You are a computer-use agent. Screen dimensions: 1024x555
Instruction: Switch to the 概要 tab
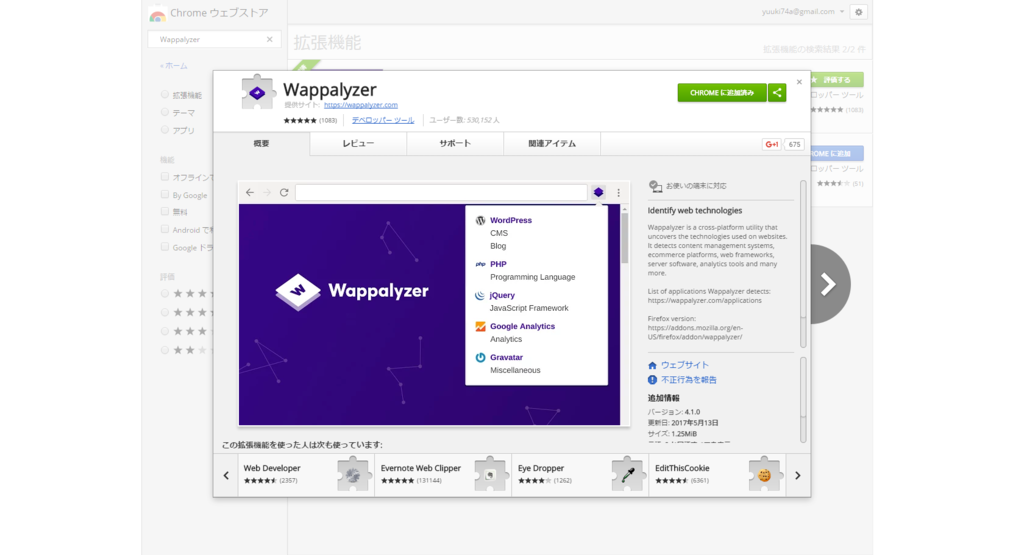[261, 144]
